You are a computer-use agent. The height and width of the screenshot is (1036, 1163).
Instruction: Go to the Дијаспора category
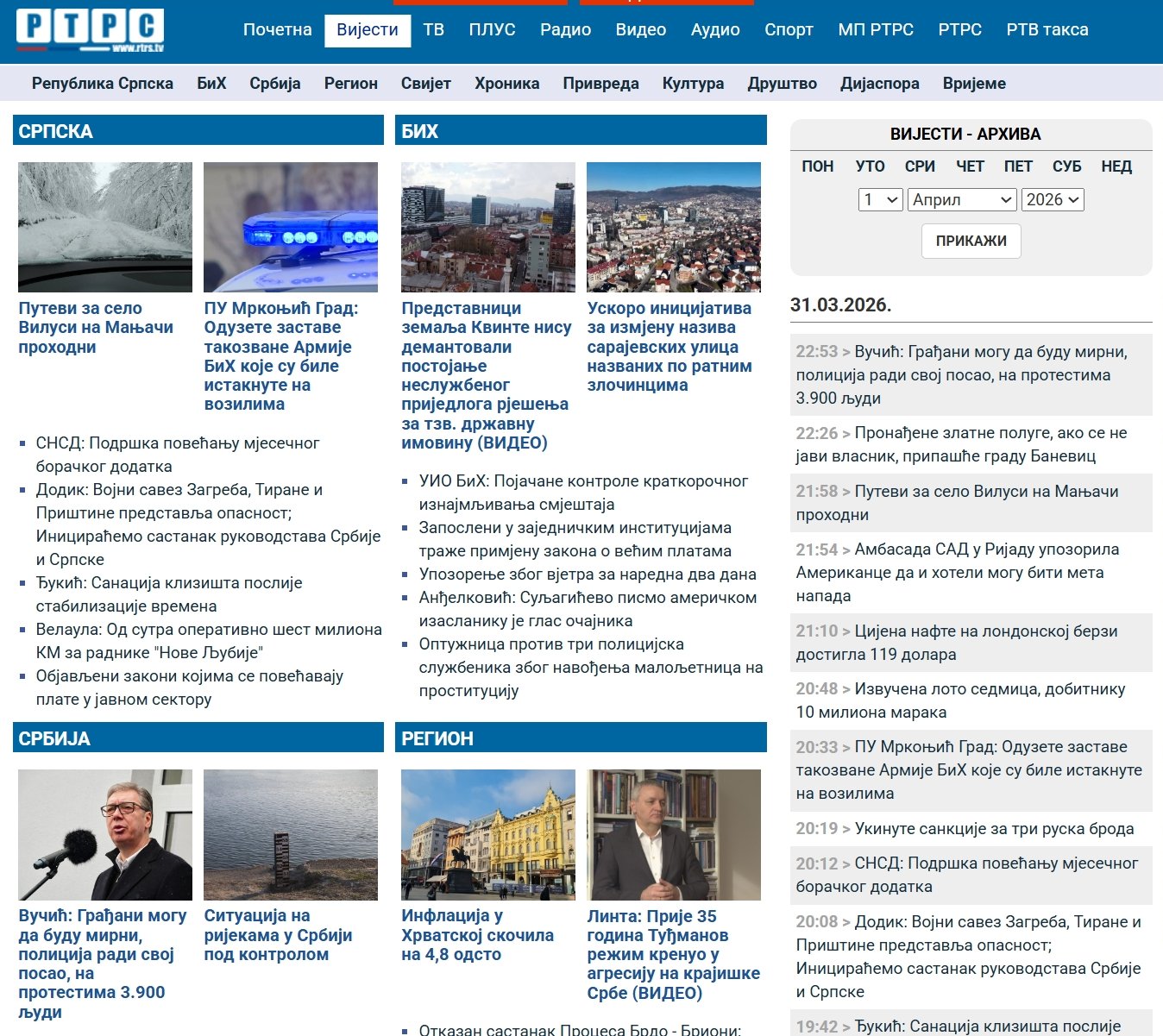[879, 84]
